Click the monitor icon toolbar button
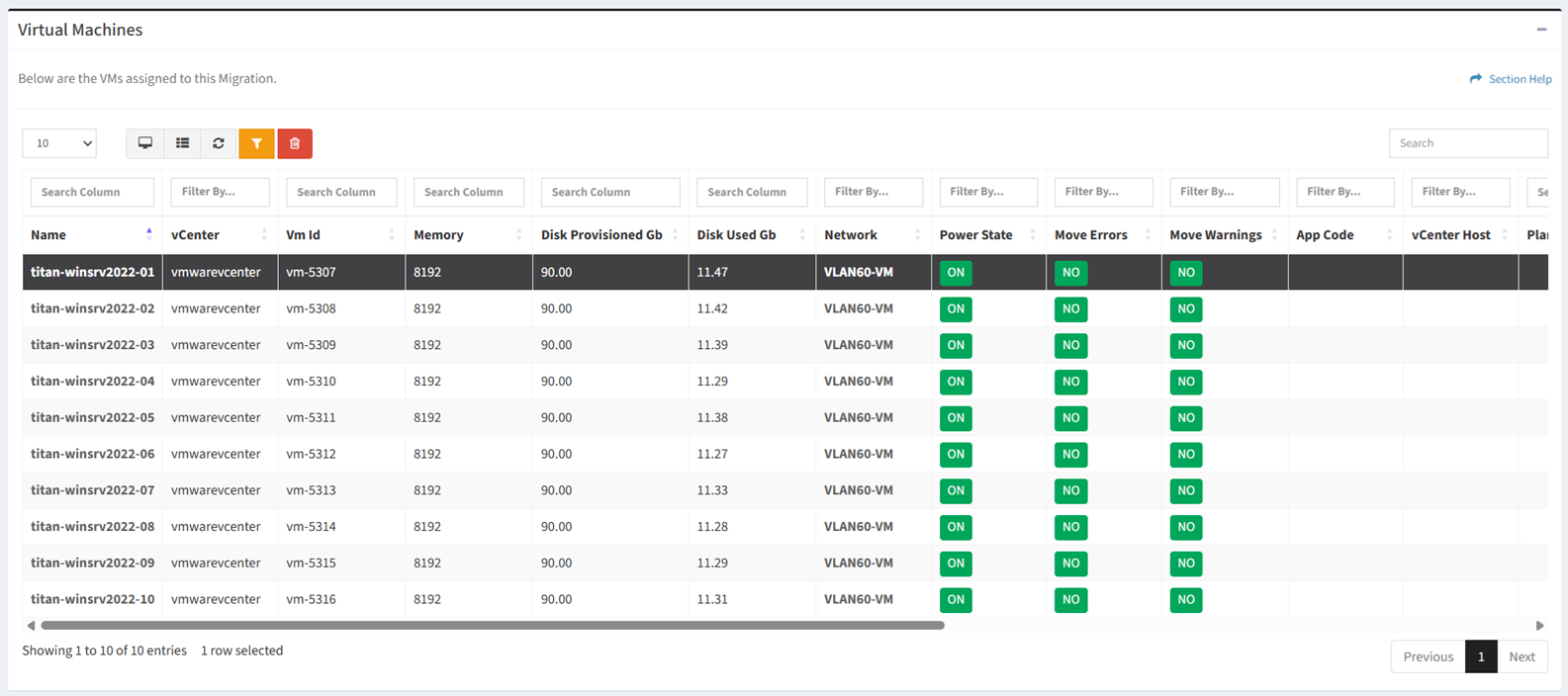This screenshot has height=696, width=1568. point(145,143)
